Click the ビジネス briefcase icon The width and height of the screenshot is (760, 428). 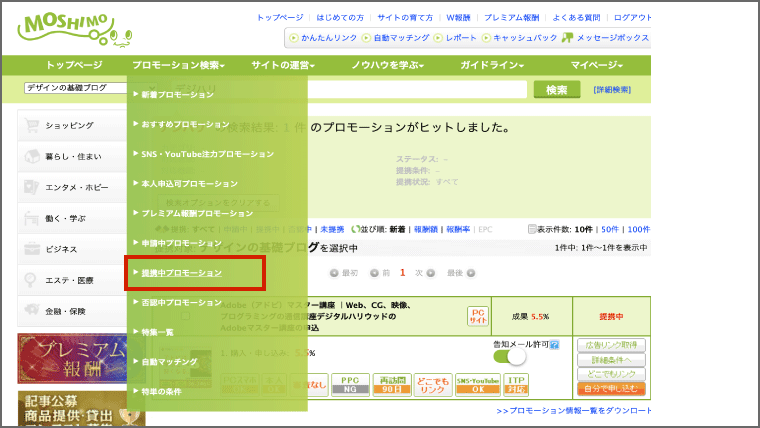pyautogui.click(x=32, y=249)
